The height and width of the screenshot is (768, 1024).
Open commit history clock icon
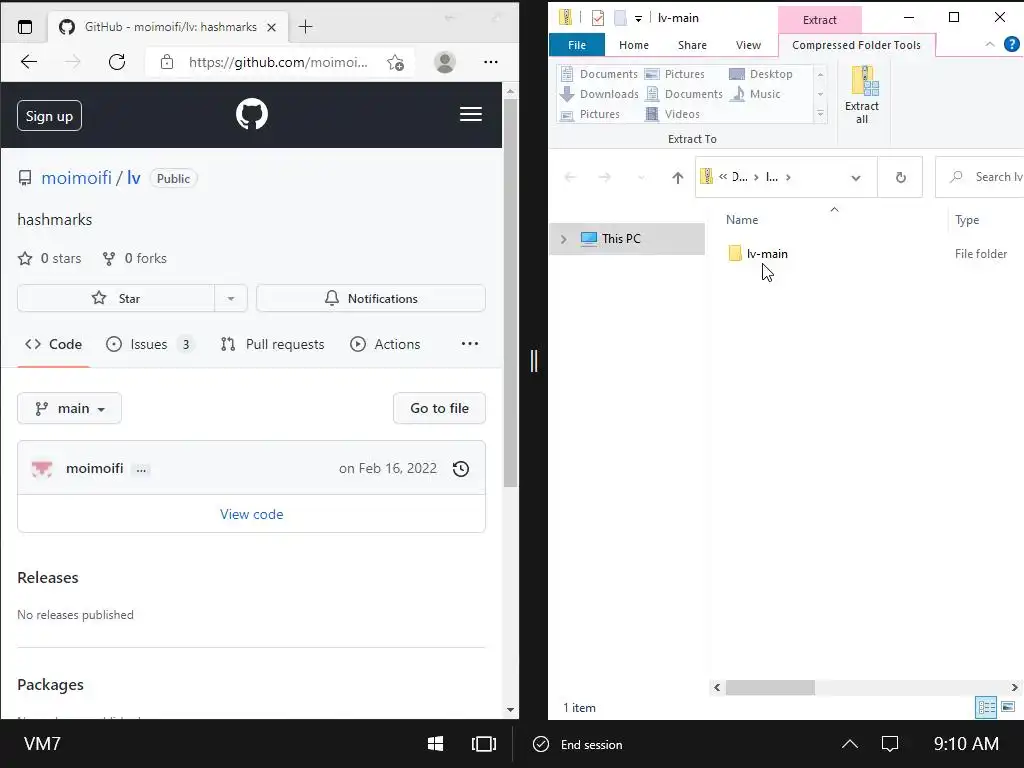pyautogui.click(x=460, y=468)
